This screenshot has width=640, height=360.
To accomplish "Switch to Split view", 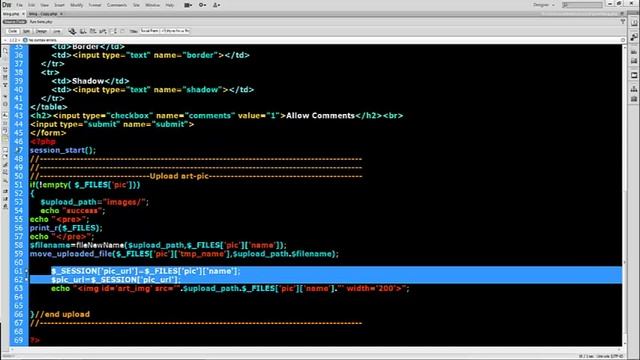I will [x=26, y=31].
